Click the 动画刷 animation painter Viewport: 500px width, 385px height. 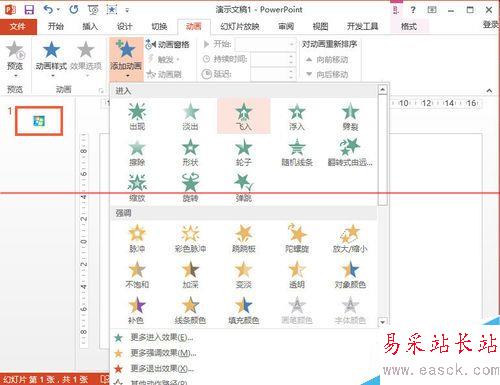[x=164, y=74]
